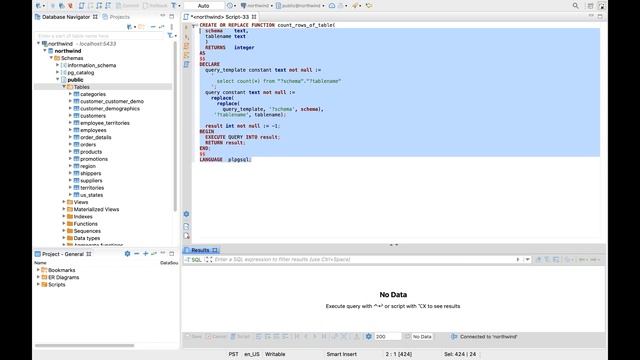Expand the Views folder
Image resolution: width=640 pixels, height=360 pixels.
(64, 202)
